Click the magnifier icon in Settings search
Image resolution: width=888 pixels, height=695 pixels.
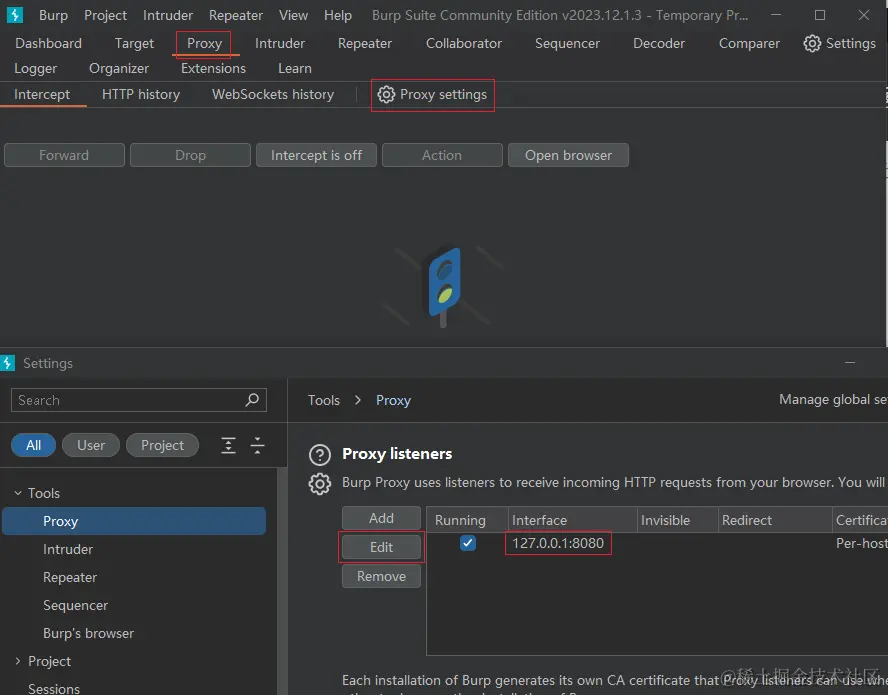tap(252, 400)
